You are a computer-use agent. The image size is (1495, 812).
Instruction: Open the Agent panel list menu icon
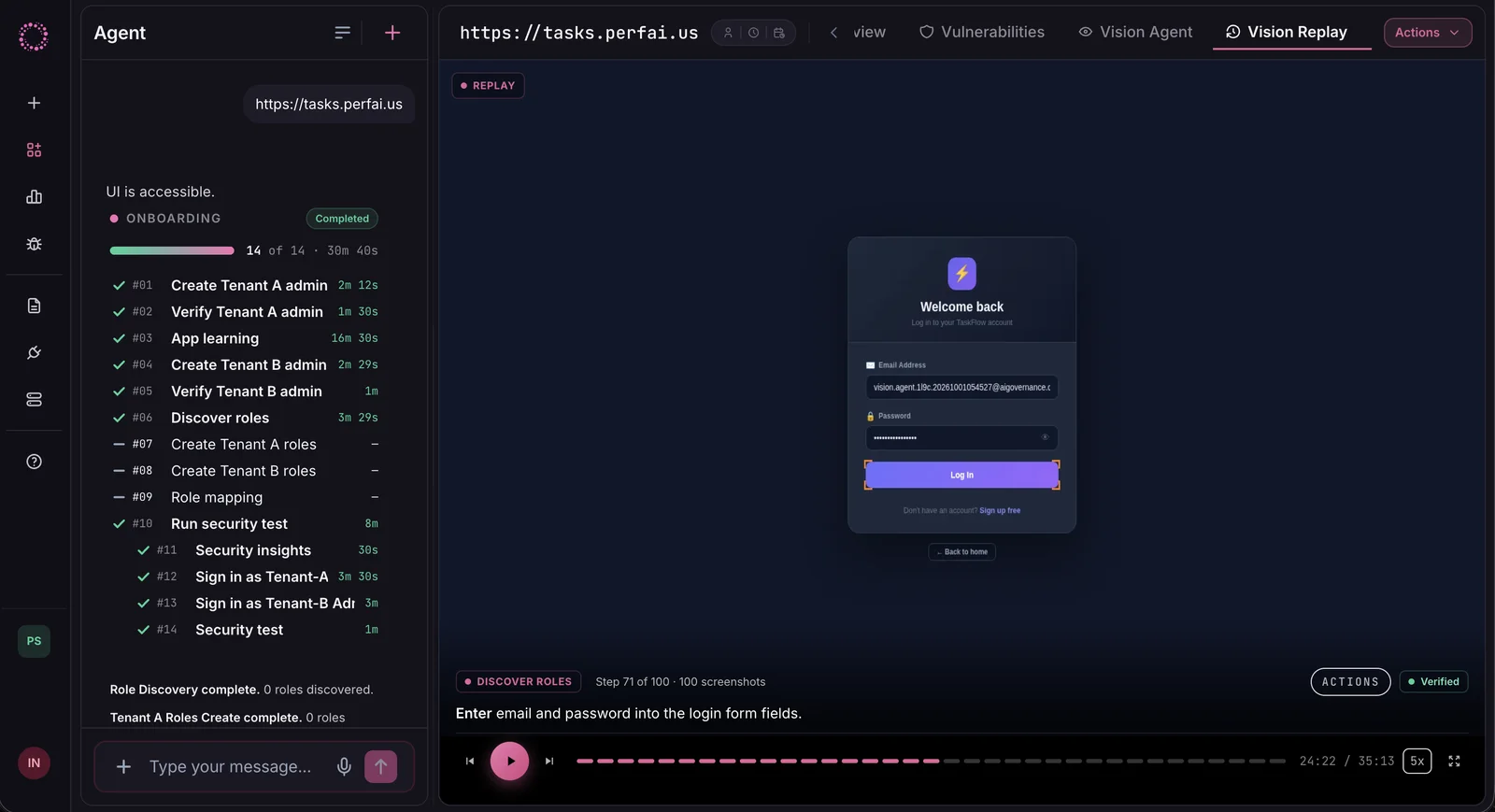[343, 33]
